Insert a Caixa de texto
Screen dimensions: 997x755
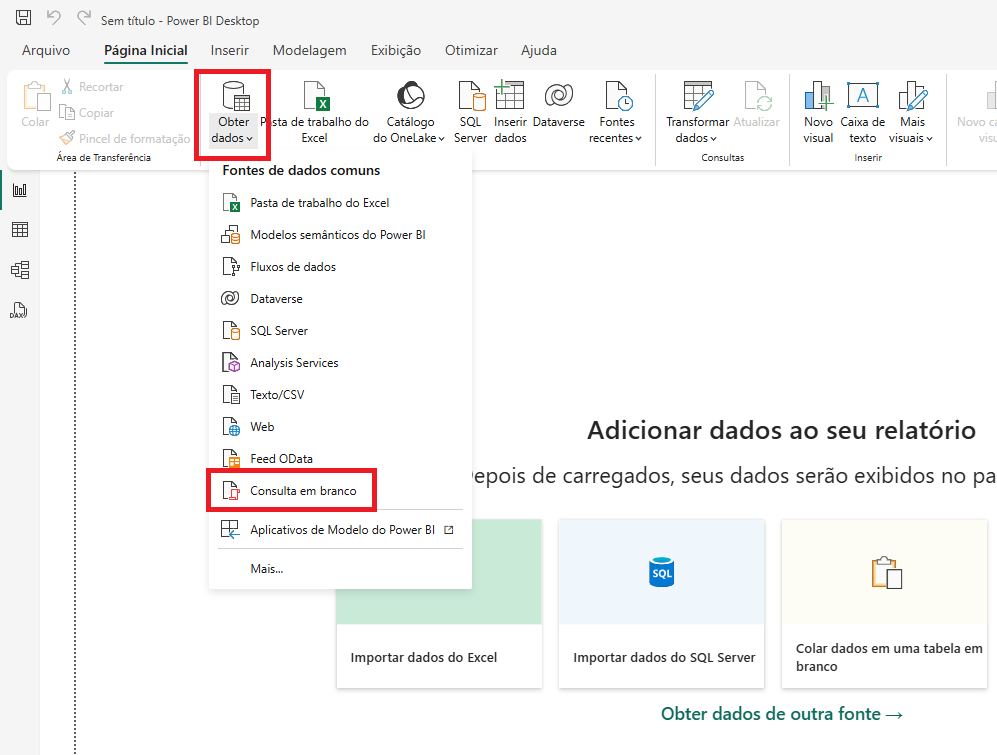click(863, 113)
